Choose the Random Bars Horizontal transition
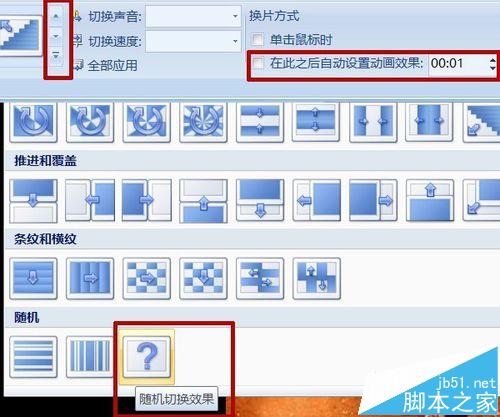Image resolution: width=500 pixels, height=417 pixels. [33, 357]
